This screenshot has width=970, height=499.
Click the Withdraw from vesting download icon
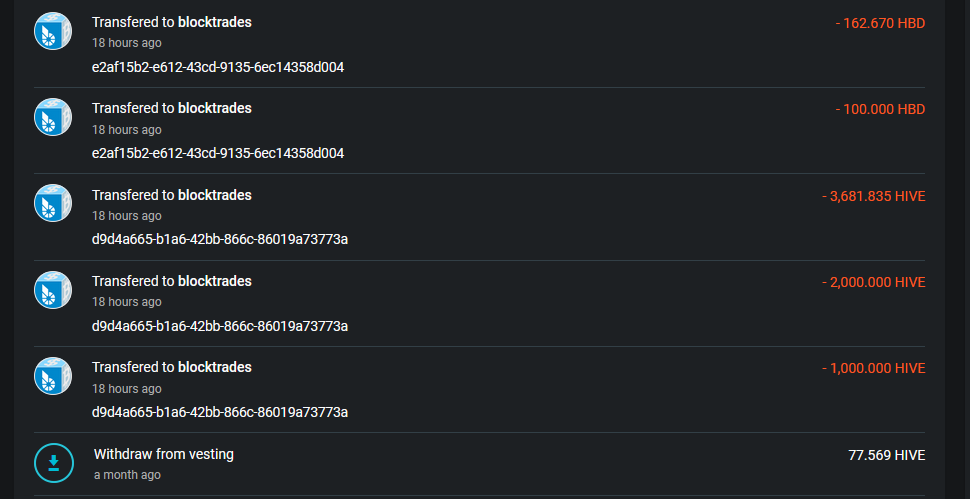(x=54, y=463)
